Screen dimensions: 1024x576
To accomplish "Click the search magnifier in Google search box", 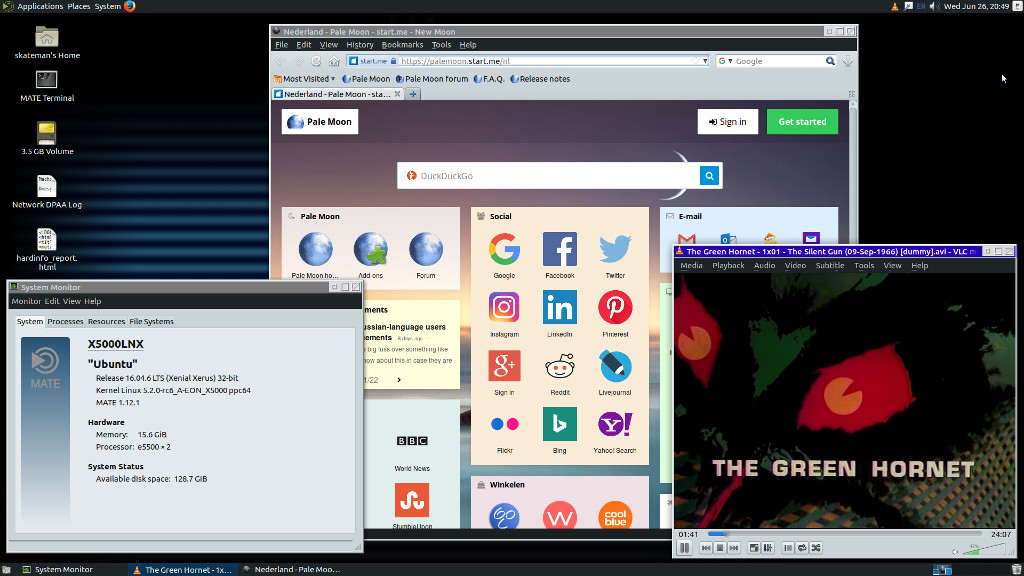I will (x=830, y=61).
